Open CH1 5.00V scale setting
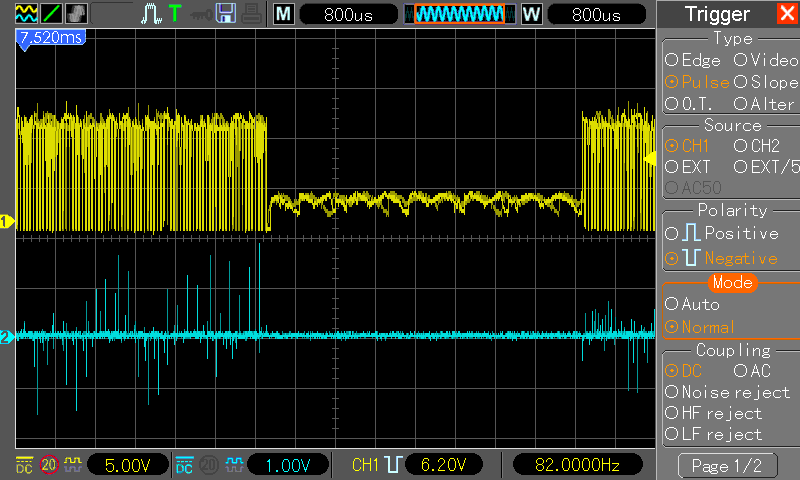This screenshot has height=480, width=800. [128, 465]
